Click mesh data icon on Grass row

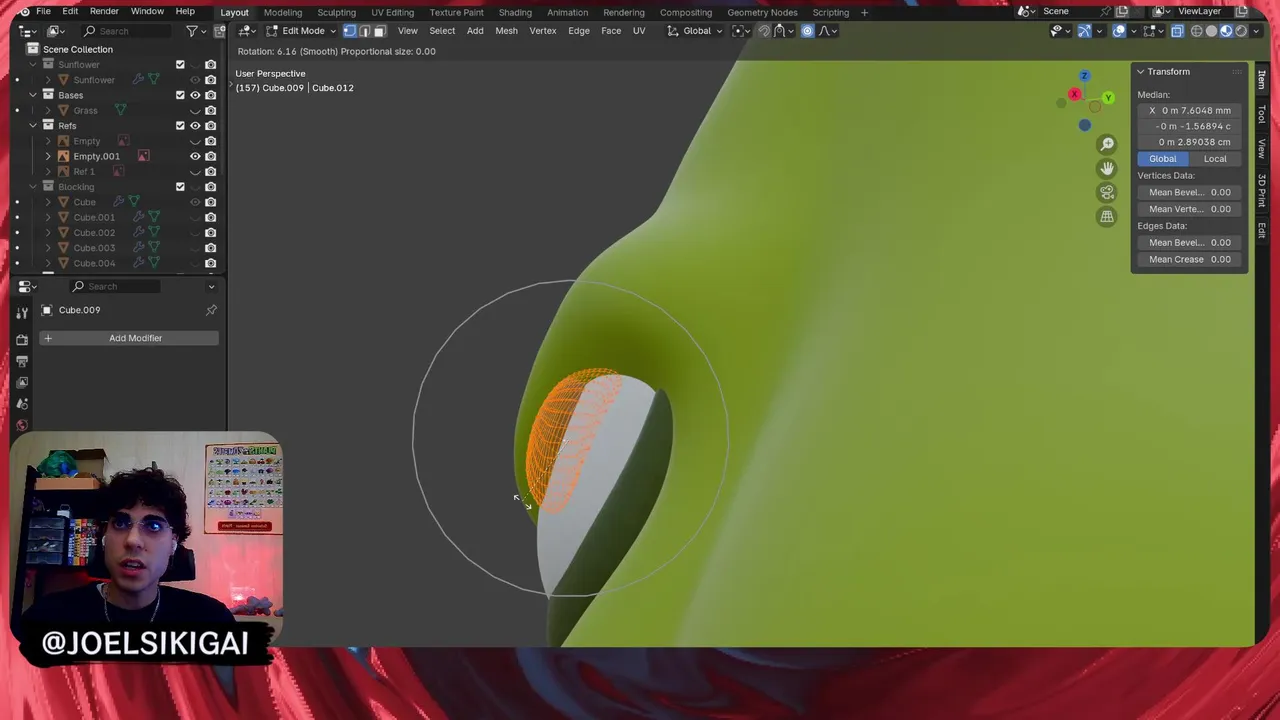[120, 110]
